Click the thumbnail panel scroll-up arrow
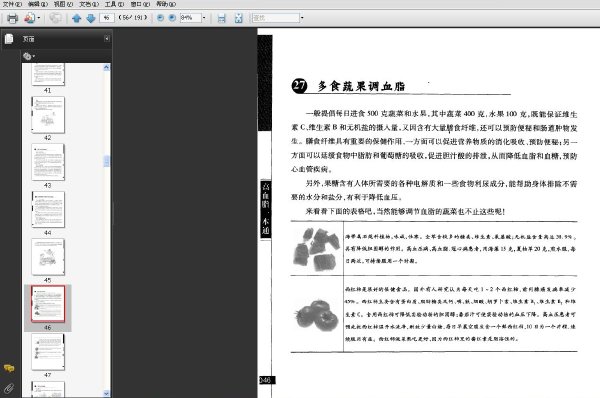This screenshot has width=600, height=398. [106, 67]
